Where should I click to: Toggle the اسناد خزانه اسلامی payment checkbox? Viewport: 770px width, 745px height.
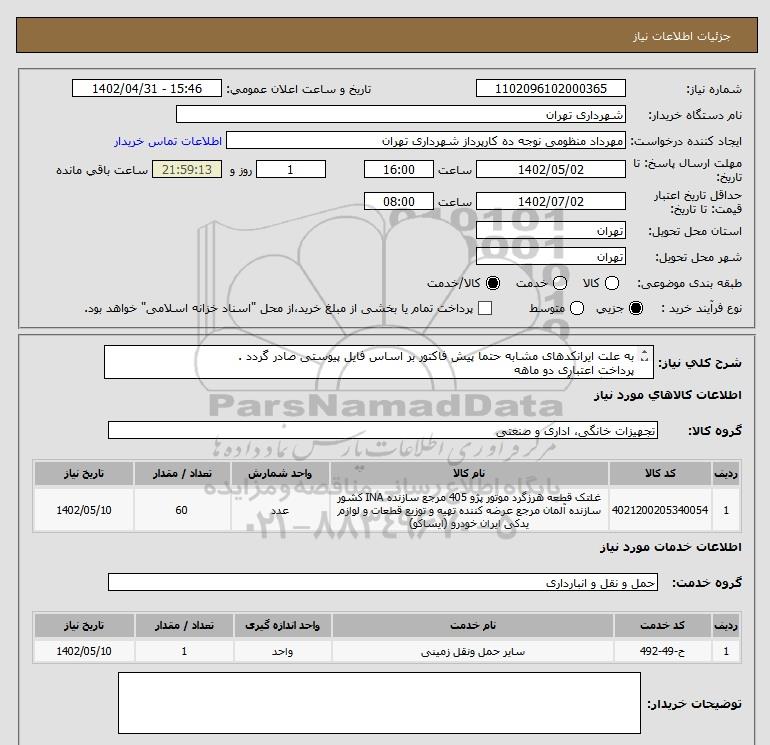pos(485,308)
